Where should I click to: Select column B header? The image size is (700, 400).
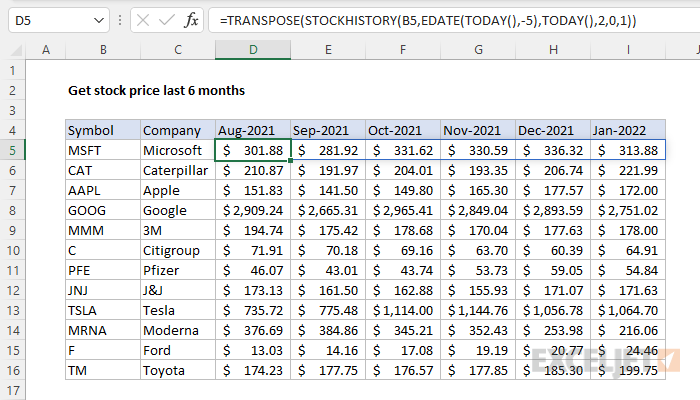102,50
